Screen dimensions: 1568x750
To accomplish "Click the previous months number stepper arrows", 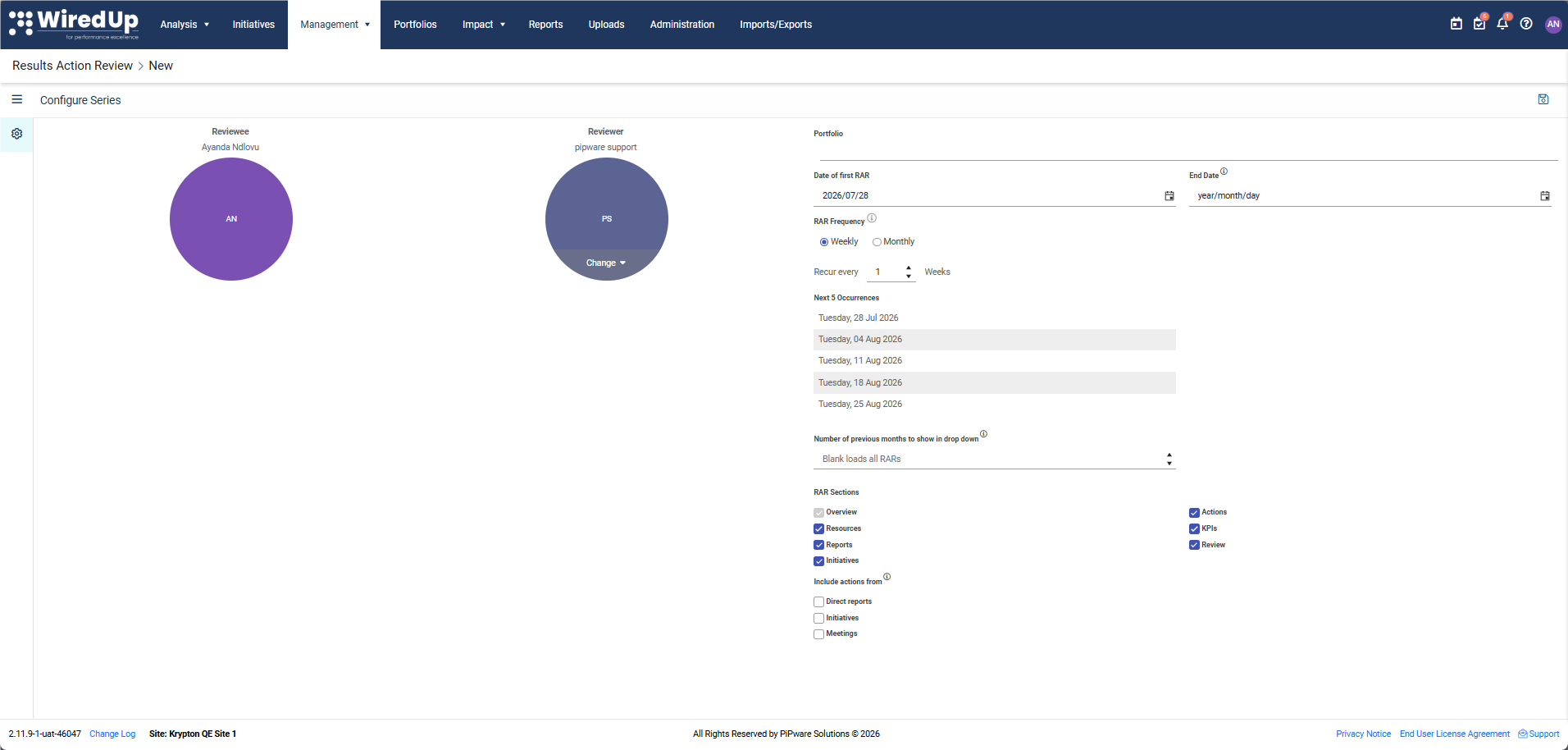I will tap(1169, 459).
